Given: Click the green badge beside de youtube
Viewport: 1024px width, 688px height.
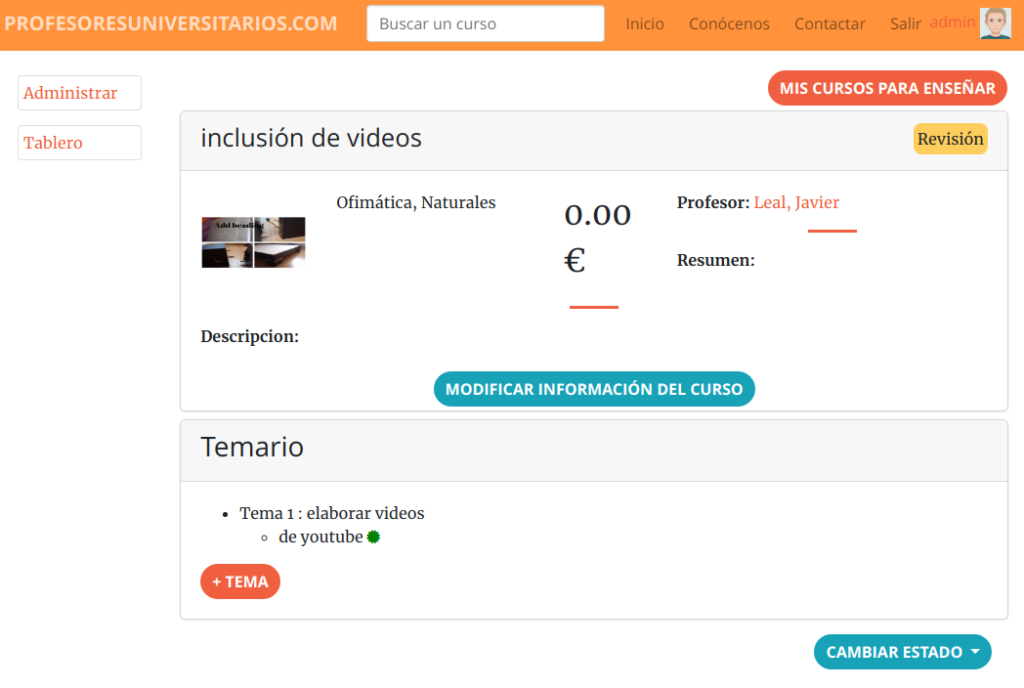Looking at the screenshot, I should pyautogui.click(x=373, y=537).
